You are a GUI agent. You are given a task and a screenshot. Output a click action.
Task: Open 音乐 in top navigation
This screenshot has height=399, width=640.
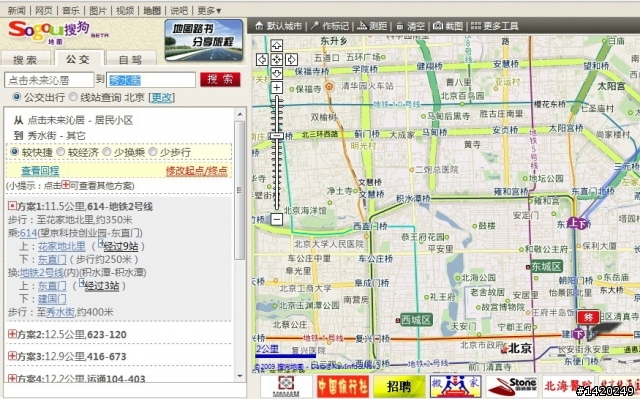(71, 10)
